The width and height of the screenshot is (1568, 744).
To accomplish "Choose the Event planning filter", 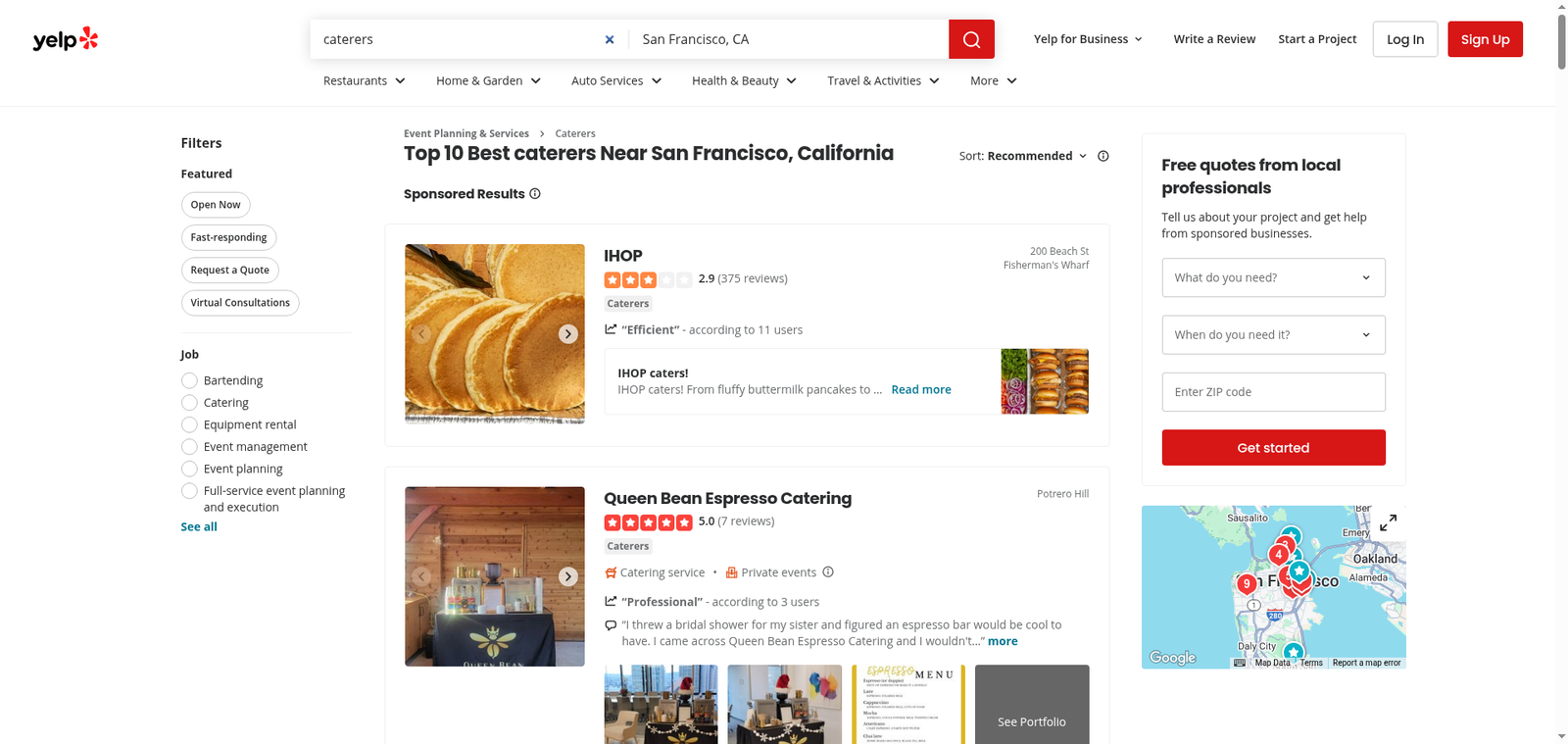I will tap(190, 469).
